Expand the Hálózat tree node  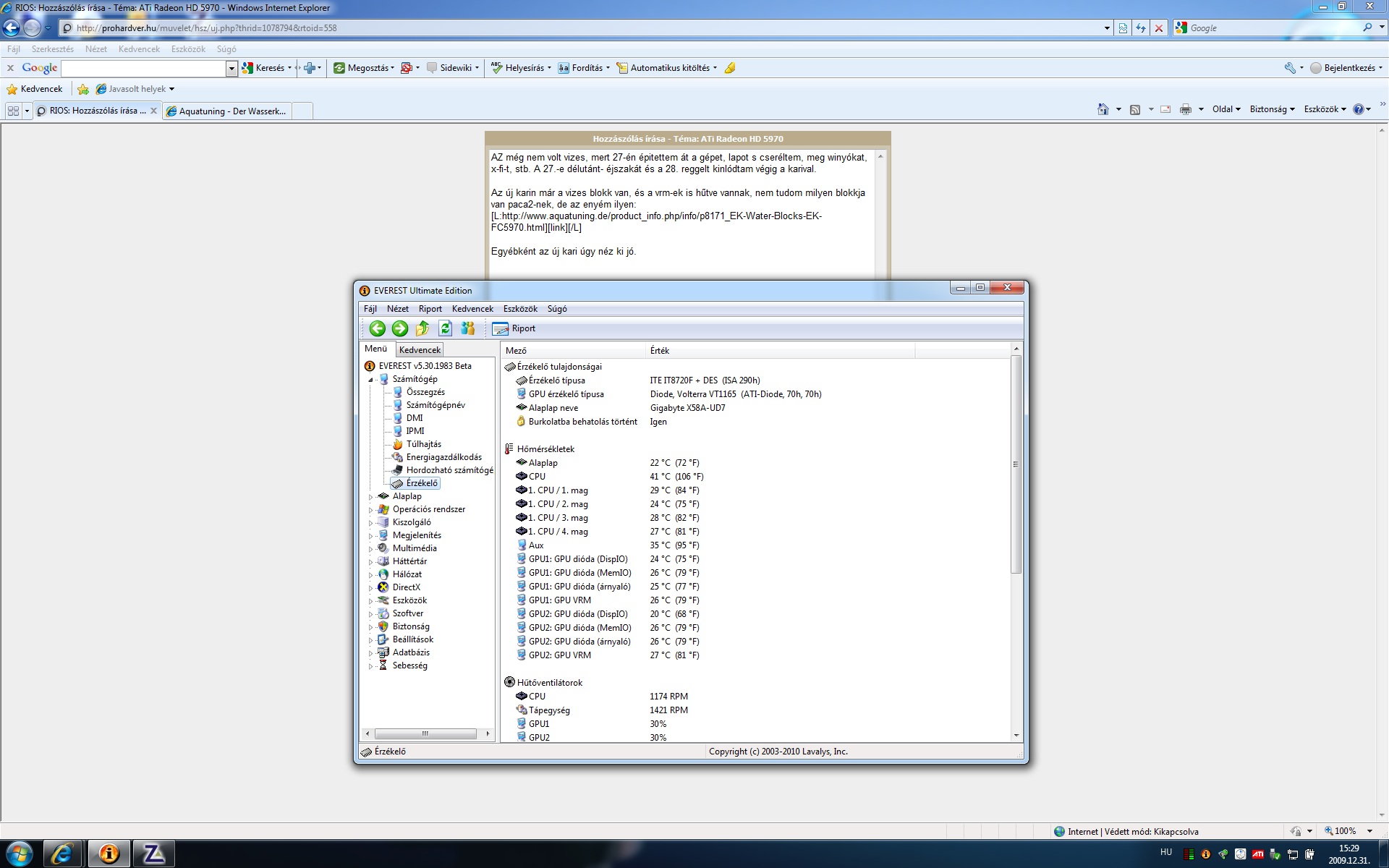[371, 575]
